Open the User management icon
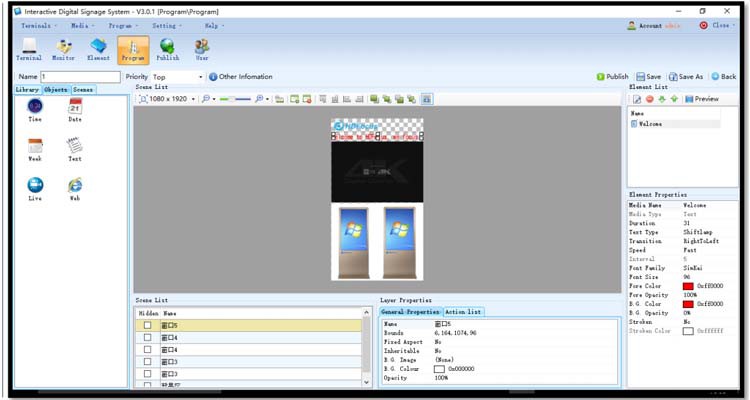750x400 pixels. [202, 49]
